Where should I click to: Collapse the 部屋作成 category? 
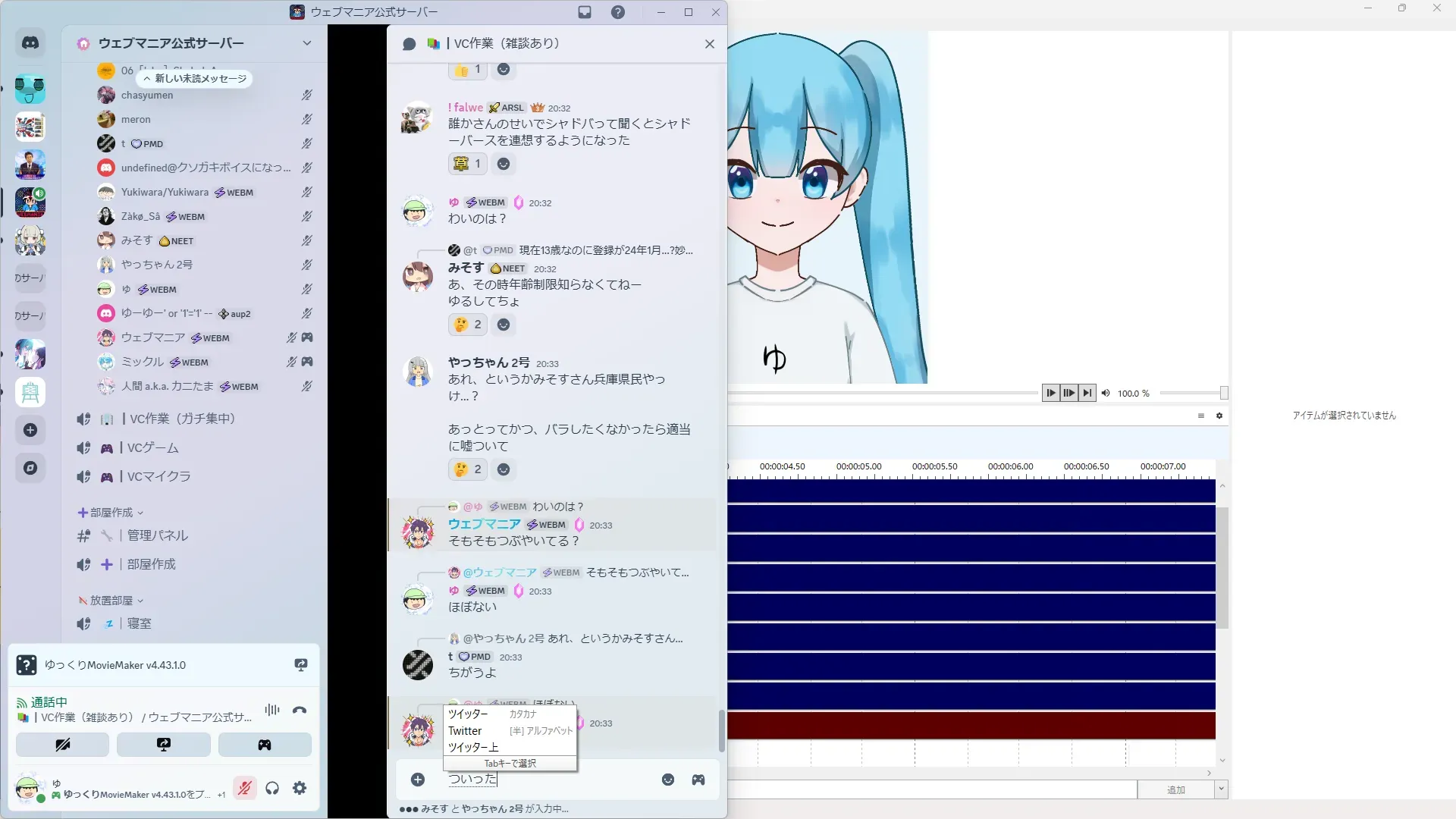(111, 513)
